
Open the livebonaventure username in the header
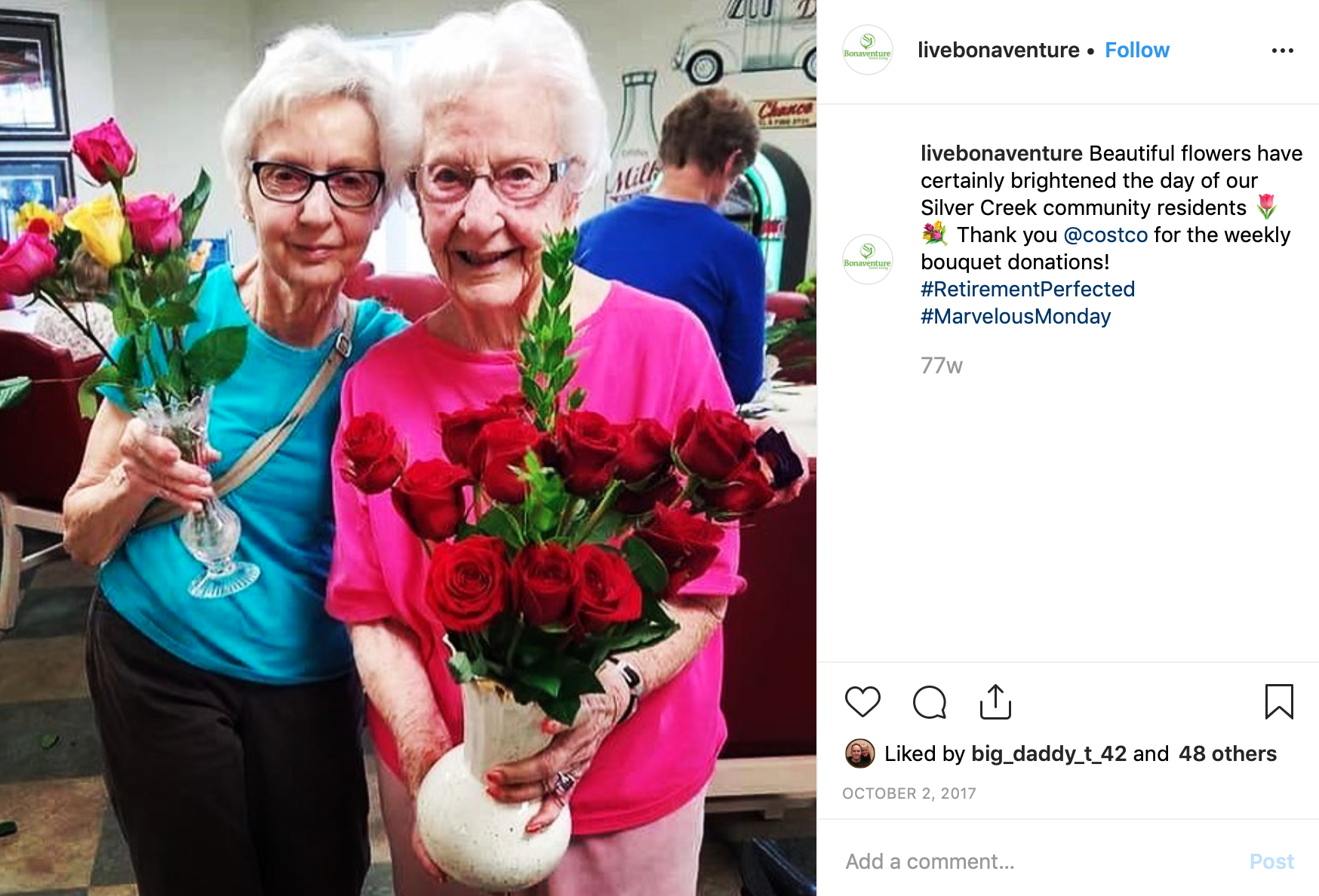click(998, 50)
